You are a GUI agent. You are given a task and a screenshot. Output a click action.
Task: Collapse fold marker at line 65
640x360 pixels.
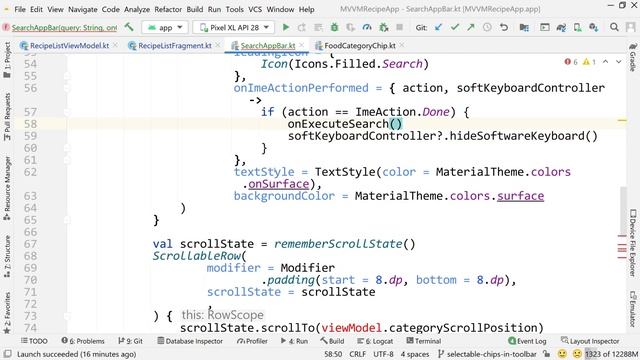pyautogui.click(x=67, y=220)
